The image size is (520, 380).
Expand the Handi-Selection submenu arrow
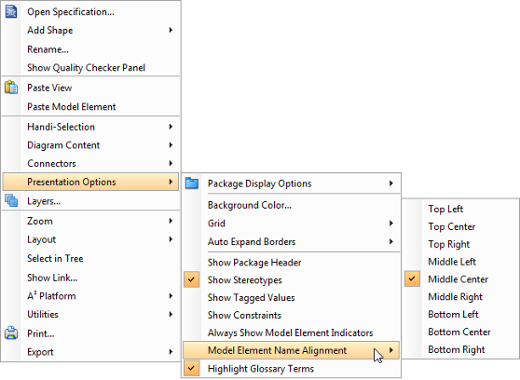click(x=171, y=126)
